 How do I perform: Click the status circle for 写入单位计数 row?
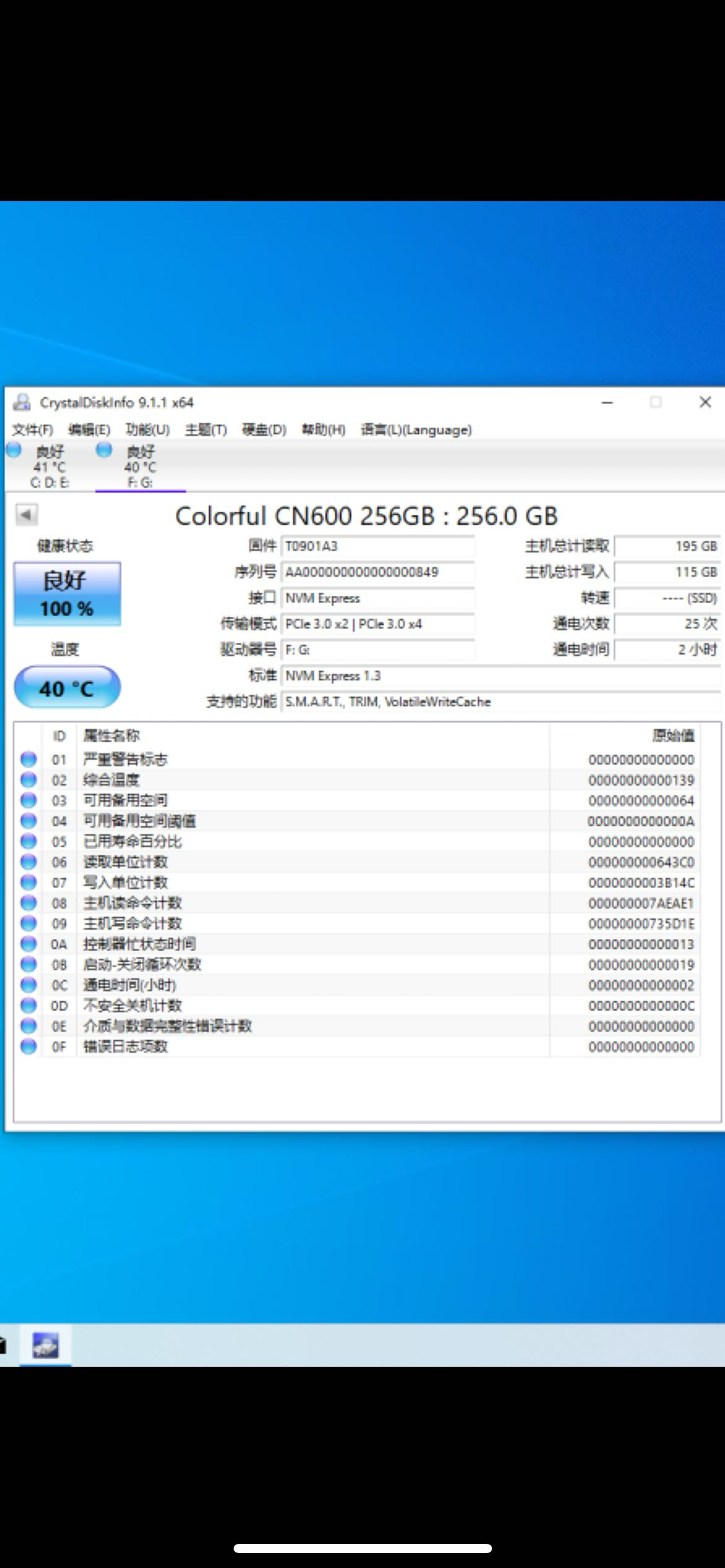[29, 882]
